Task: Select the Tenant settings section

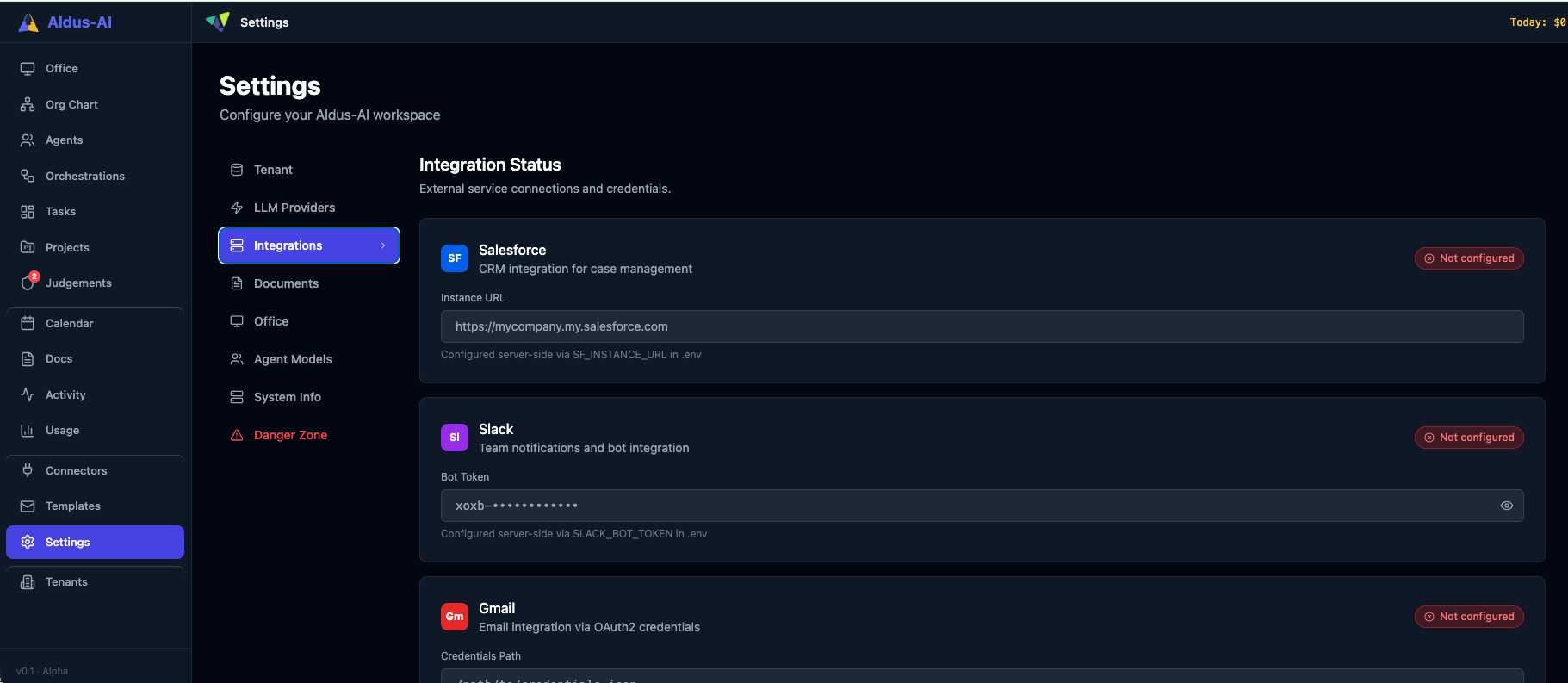Action: coord(309,170)
